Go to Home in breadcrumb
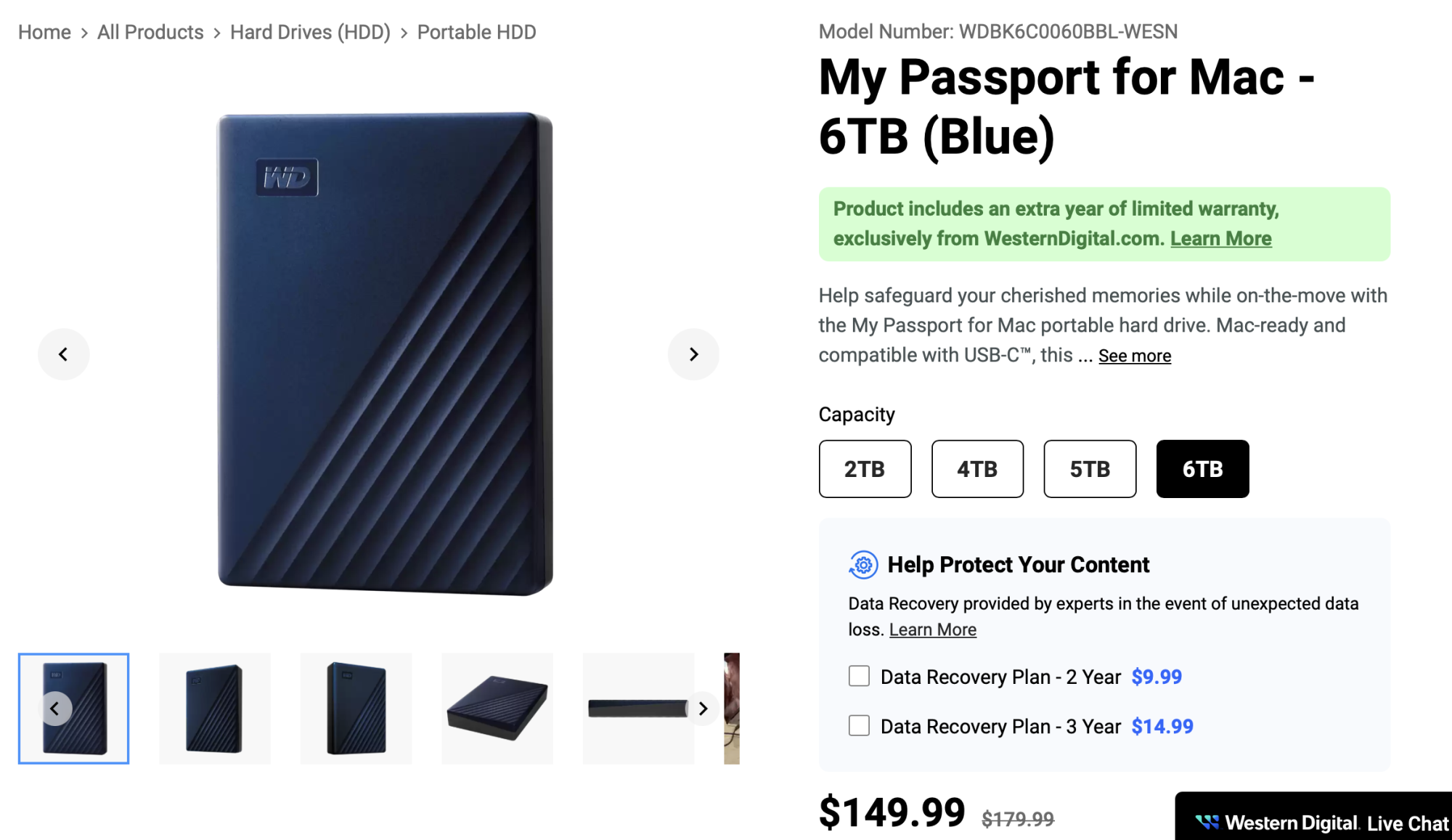Image resolution: width=1452 pixels, height=840 pixels. click(x=44, y=32)
